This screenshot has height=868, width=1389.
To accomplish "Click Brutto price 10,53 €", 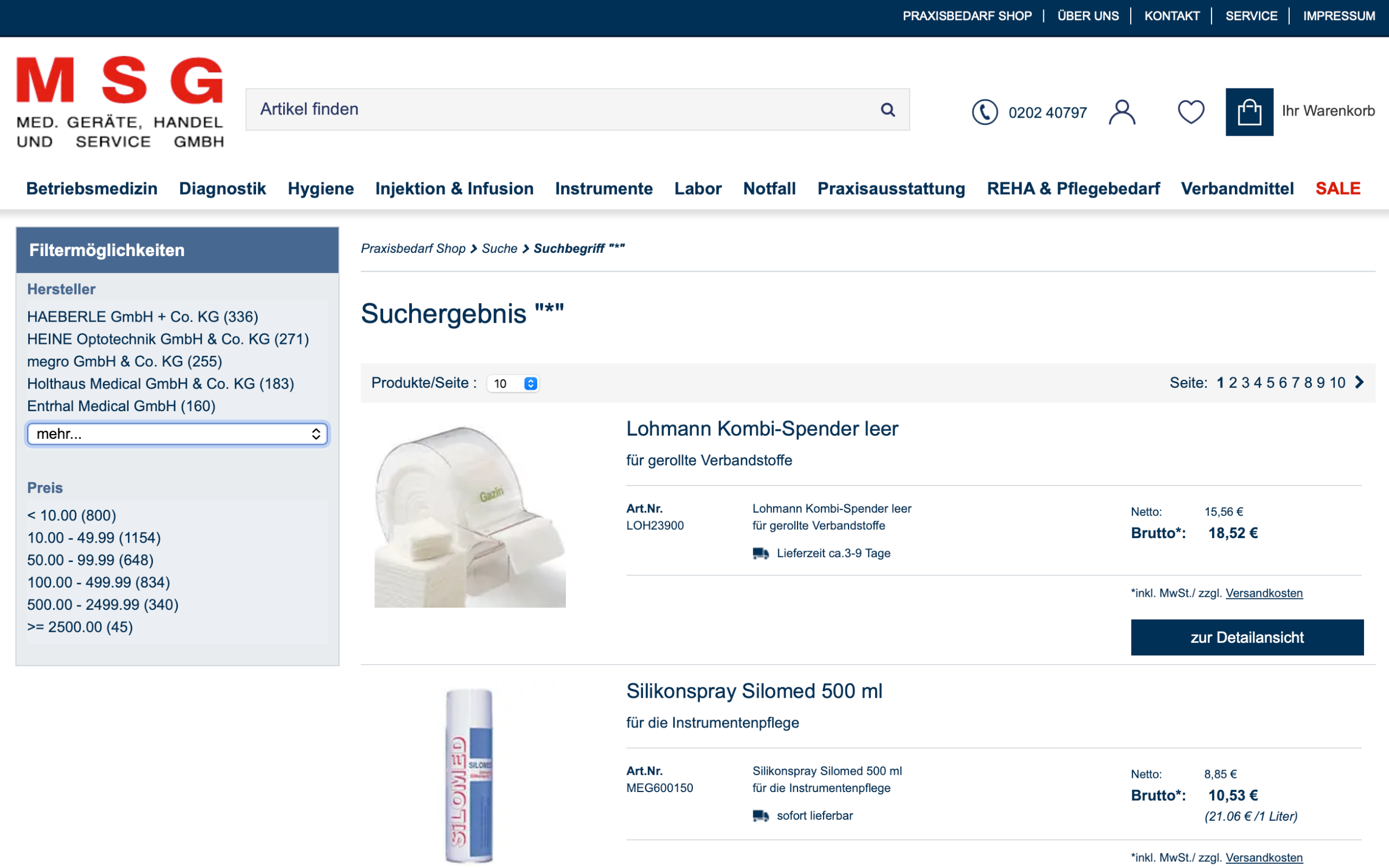I will click(x=1233, y=796).
